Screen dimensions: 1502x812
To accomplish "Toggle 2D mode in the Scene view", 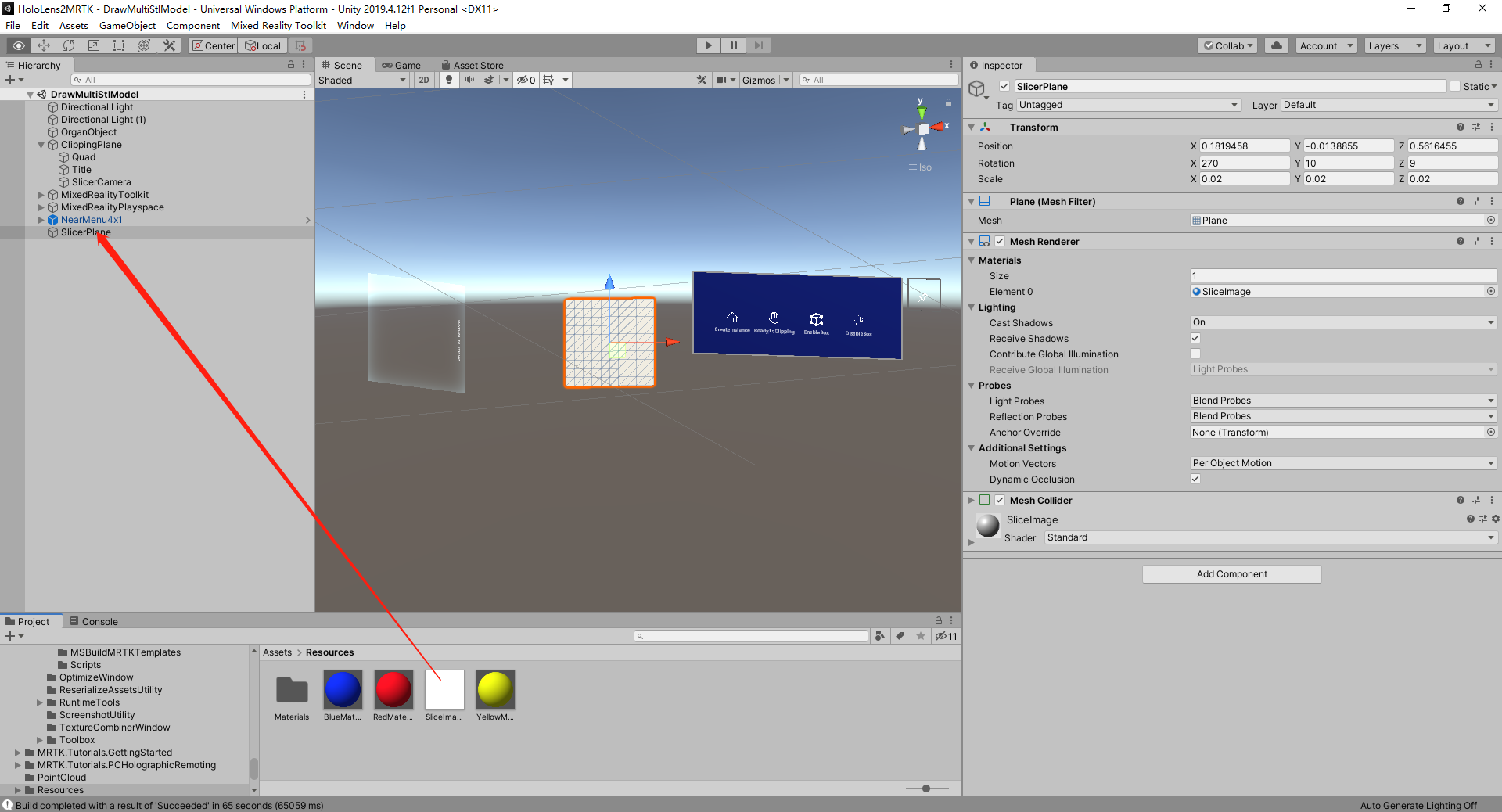I will click(423, 80).
